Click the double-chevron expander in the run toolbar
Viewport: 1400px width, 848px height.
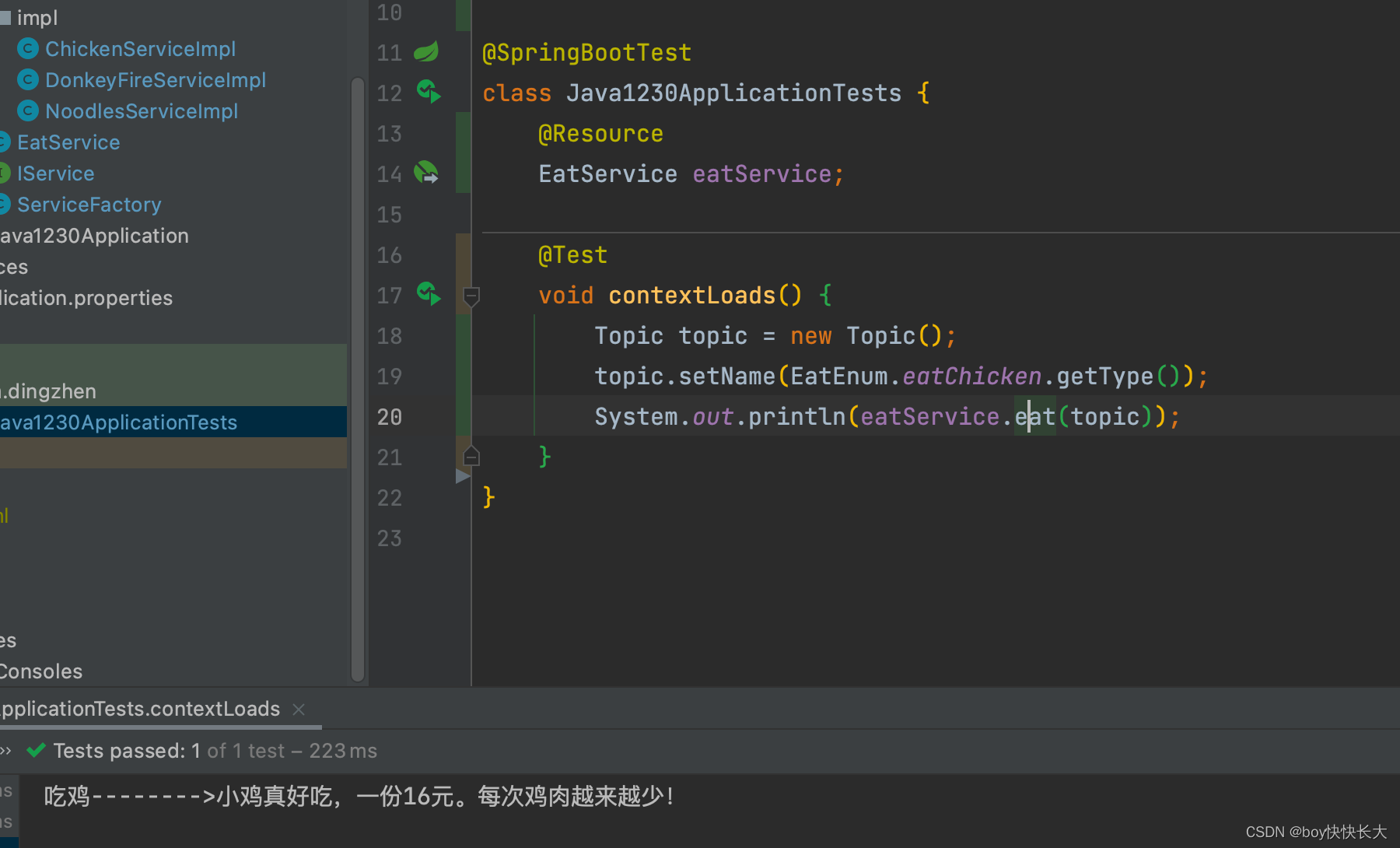6,751
